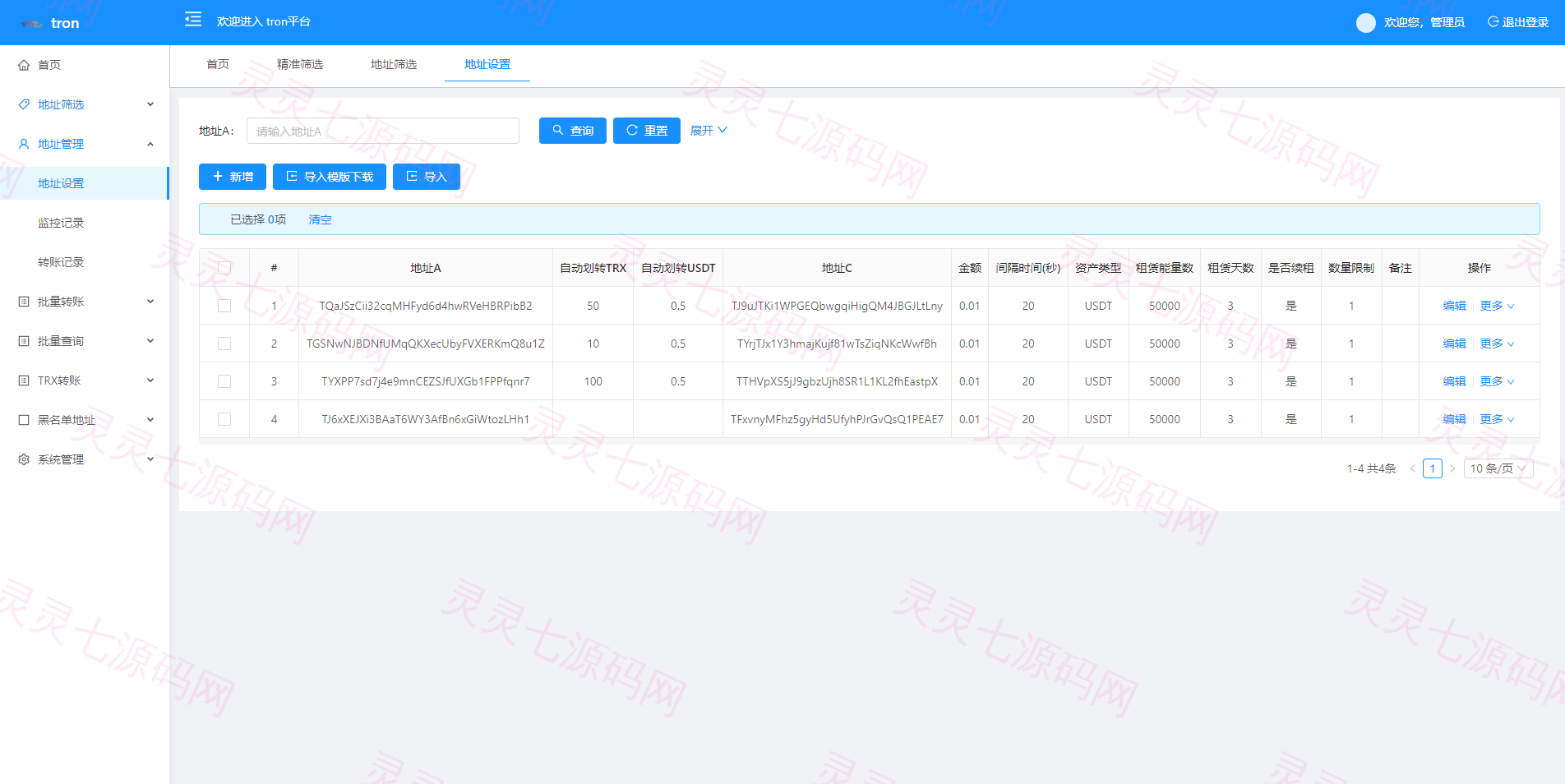Switch to the 精准筛选 tab
Image resolution: width=1565 pixels, height=784 pixels.
click(x=300, y=64)
